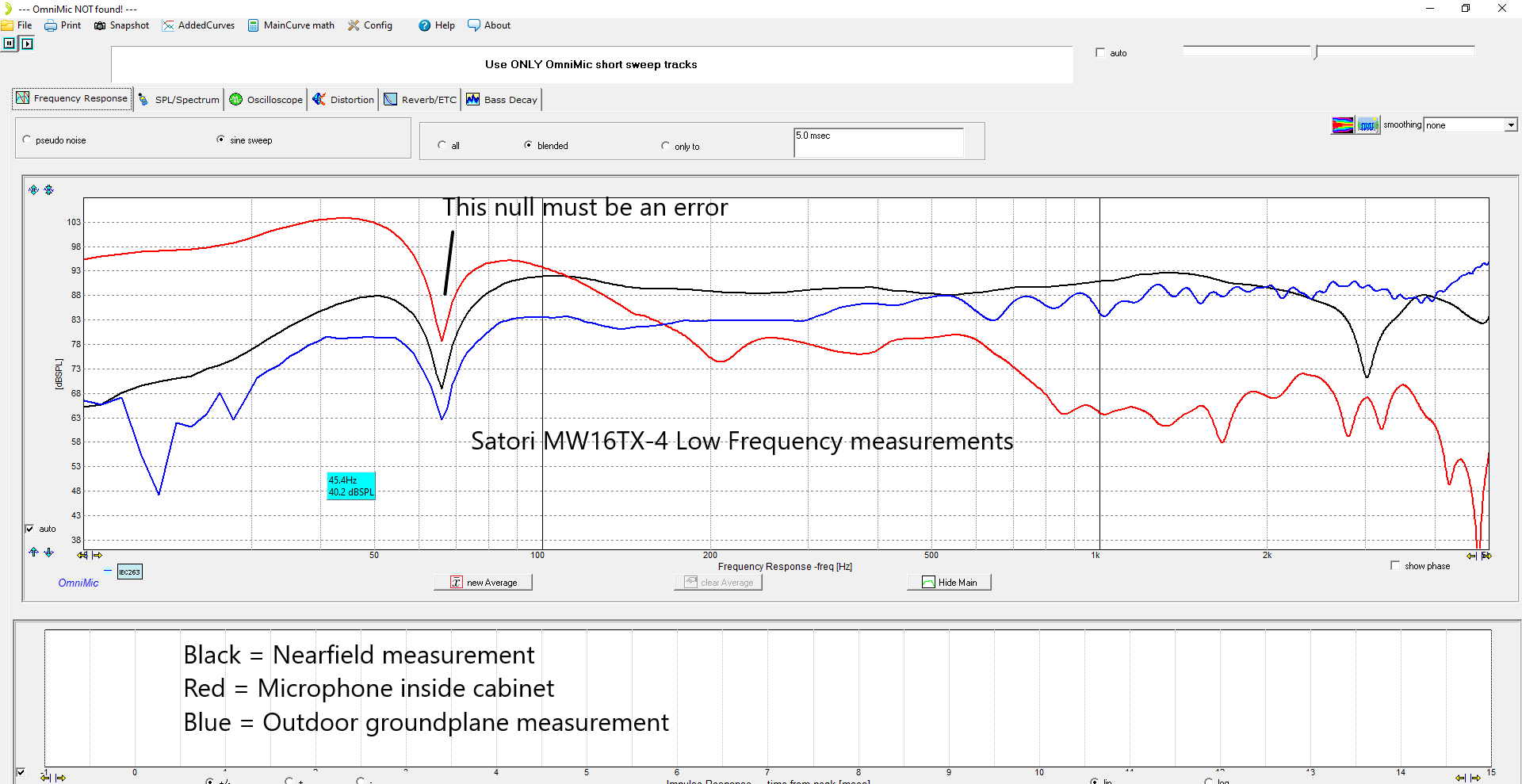The height and width of the screenshot is (784, 1522).
Task: Open the smoothing dropdown
Action: click(1511, 125)
